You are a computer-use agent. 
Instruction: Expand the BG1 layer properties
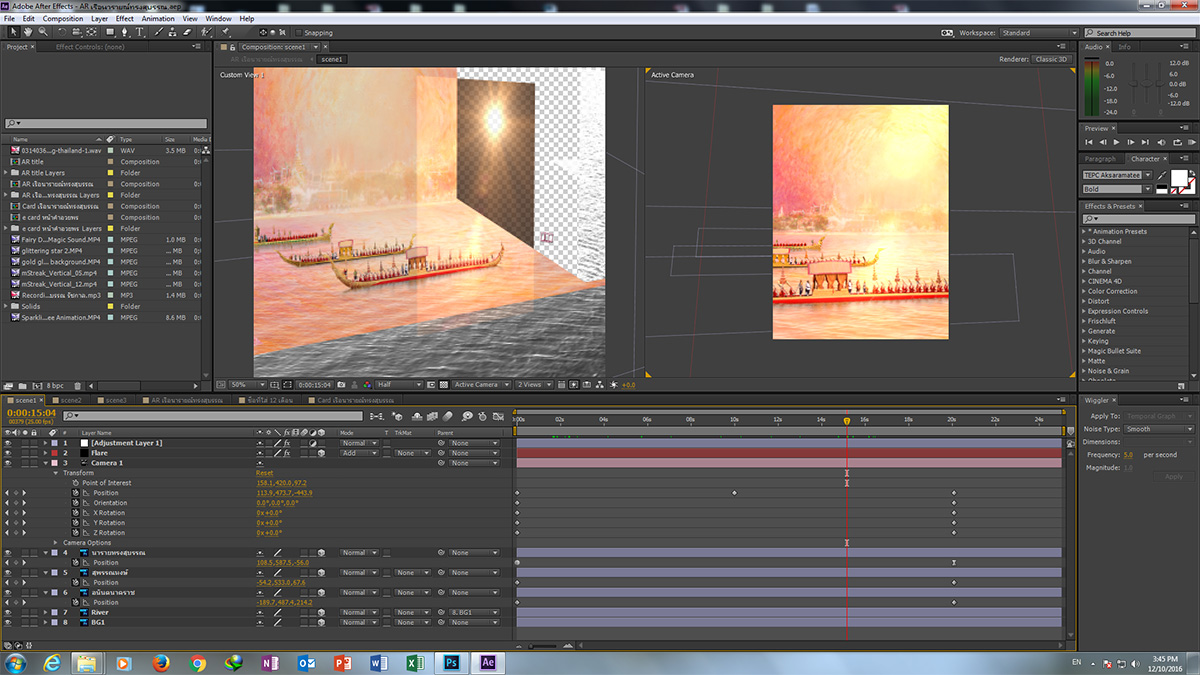[45, 622]
